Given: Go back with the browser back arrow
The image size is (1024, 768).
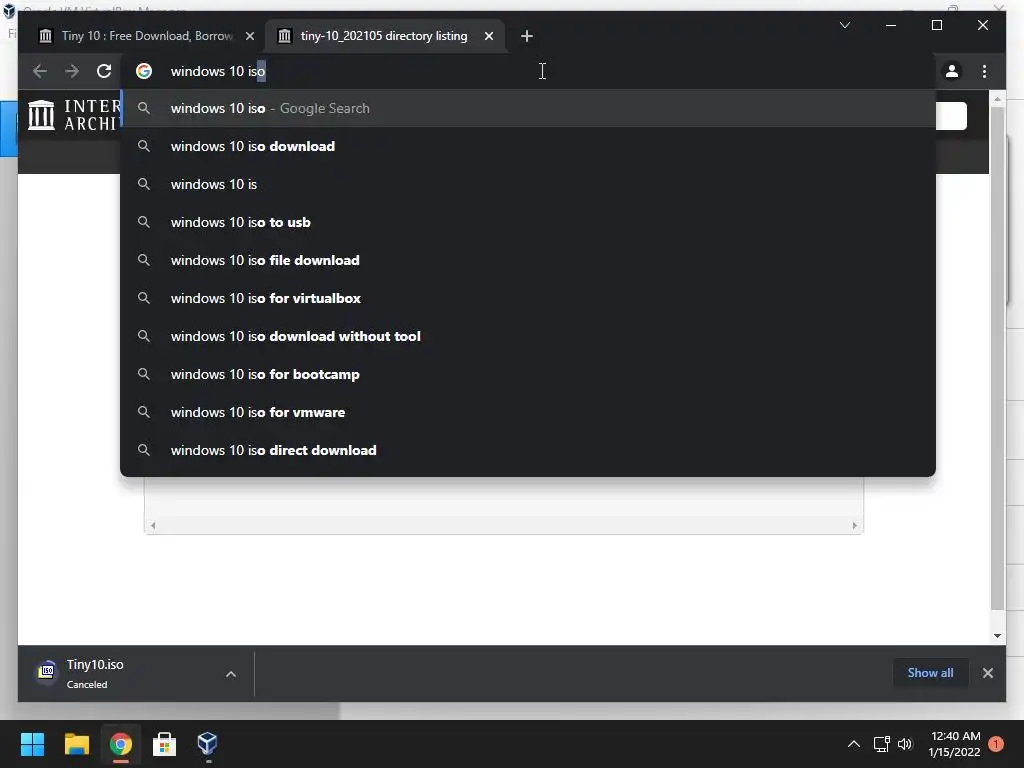Looking at the screenshot, I should tap(40, 71).
